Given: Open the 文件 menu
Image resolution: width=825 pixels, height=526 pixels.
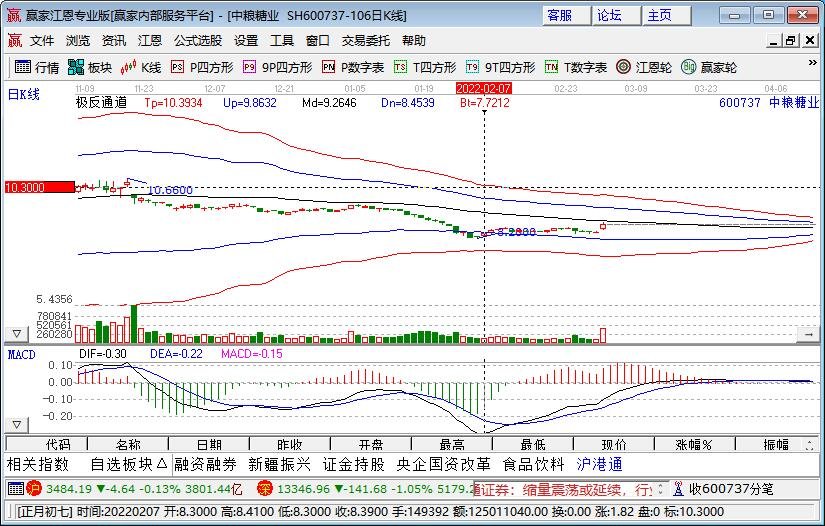Looking at the screenshot, I should click(42, 41).
